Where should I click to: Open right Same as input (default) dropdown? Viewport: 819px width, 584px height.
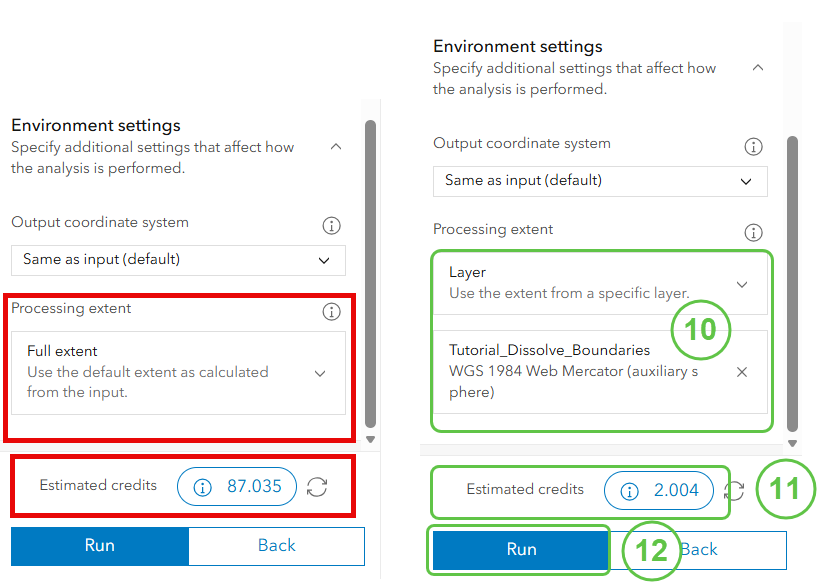pyautogui.click(x=600, y=181)
